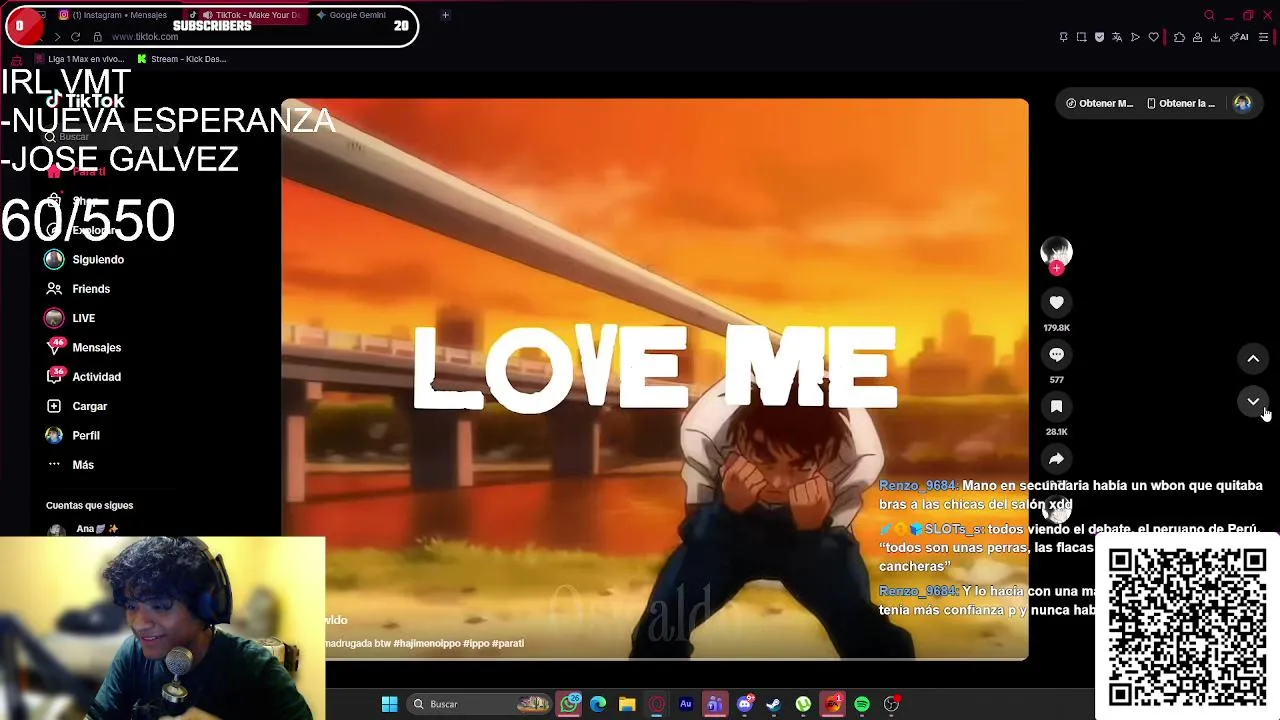This screenshot has height=720, width=1280.
Task: Open Steam from the taskbar
Action: point(773,704)
